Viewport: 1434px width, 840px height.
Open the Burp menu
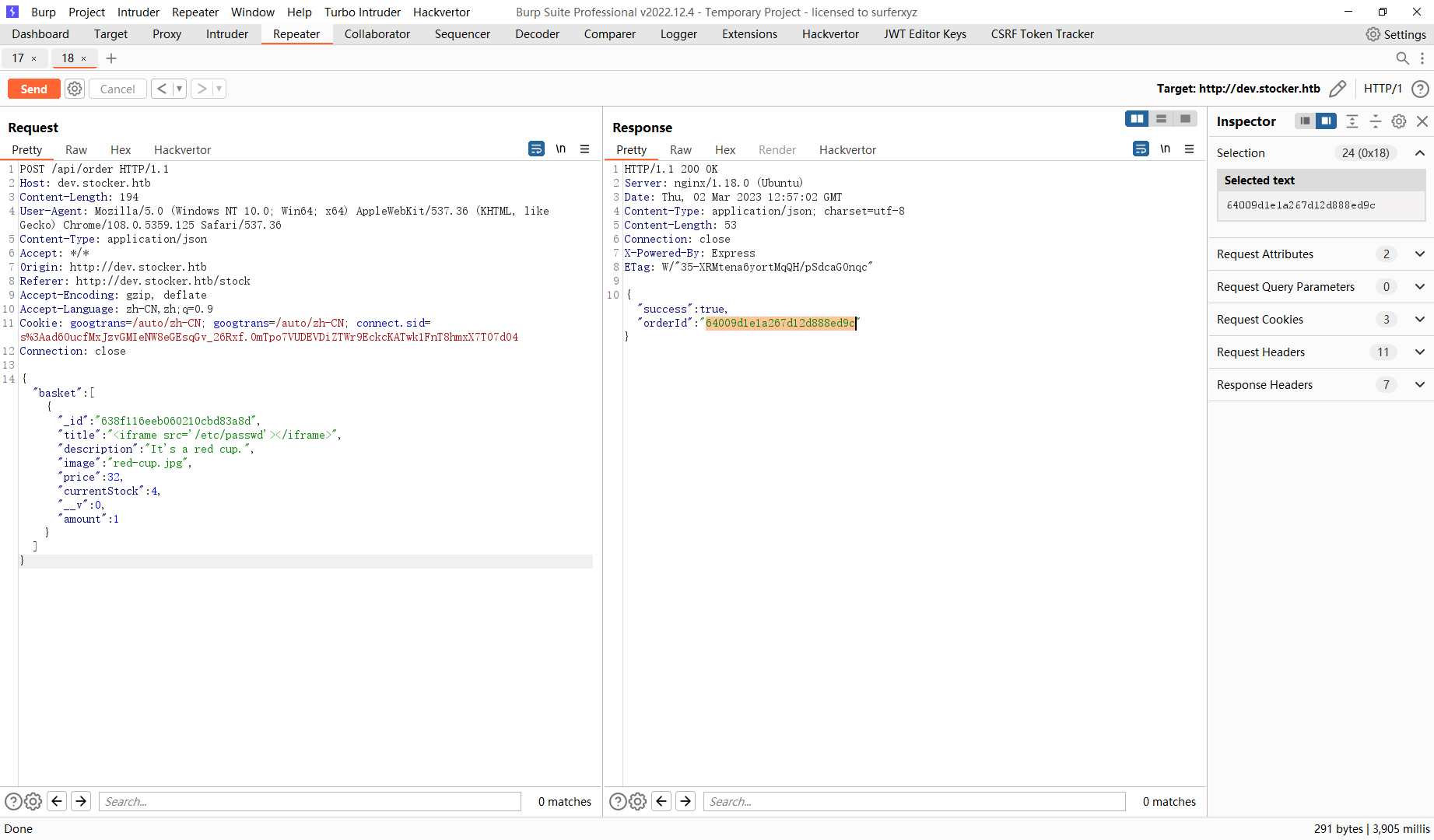tap(44, 12)
